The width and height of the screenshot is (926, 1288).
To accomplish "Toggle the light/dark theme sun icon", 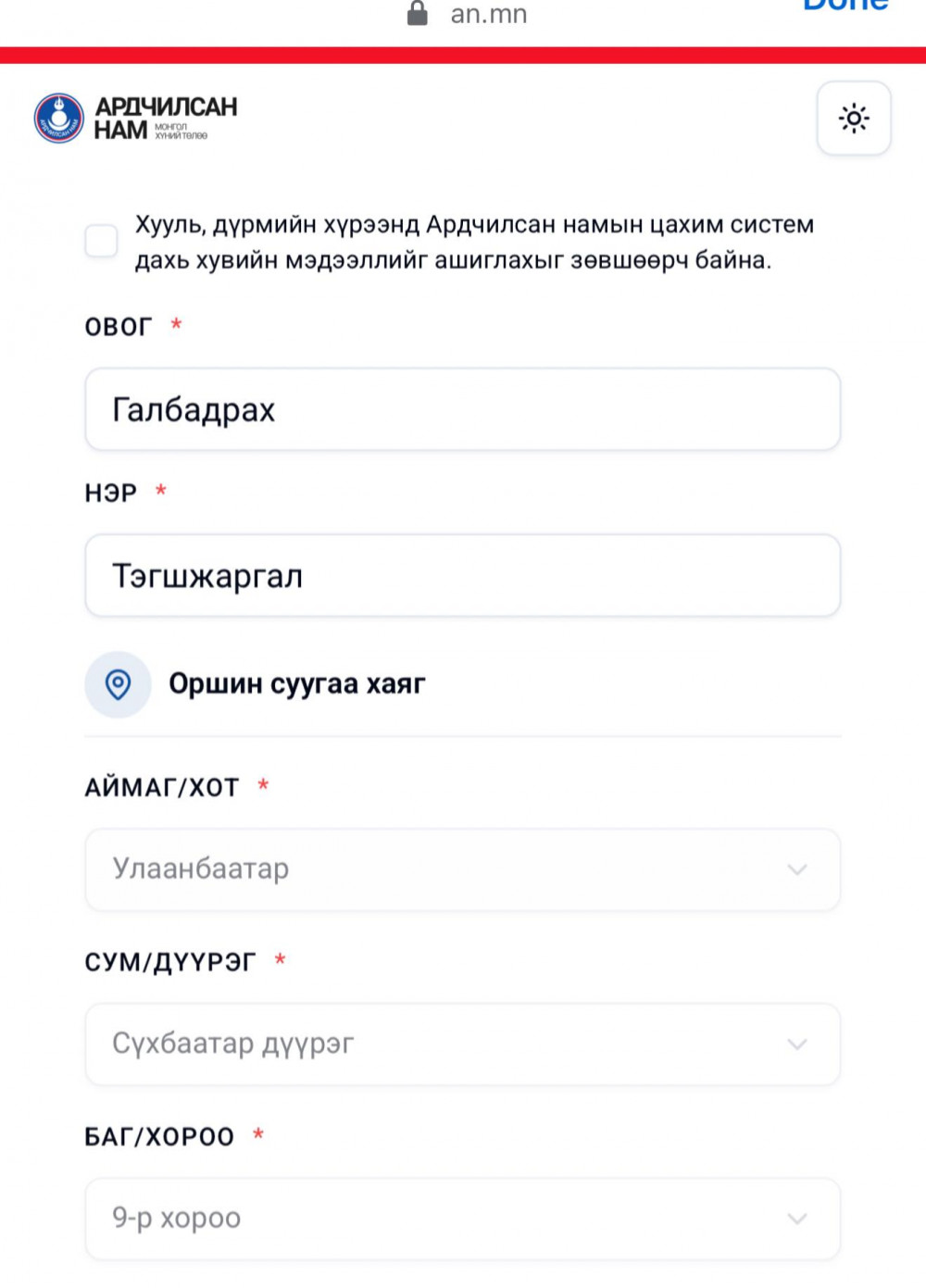I will [x=853, y=119].
